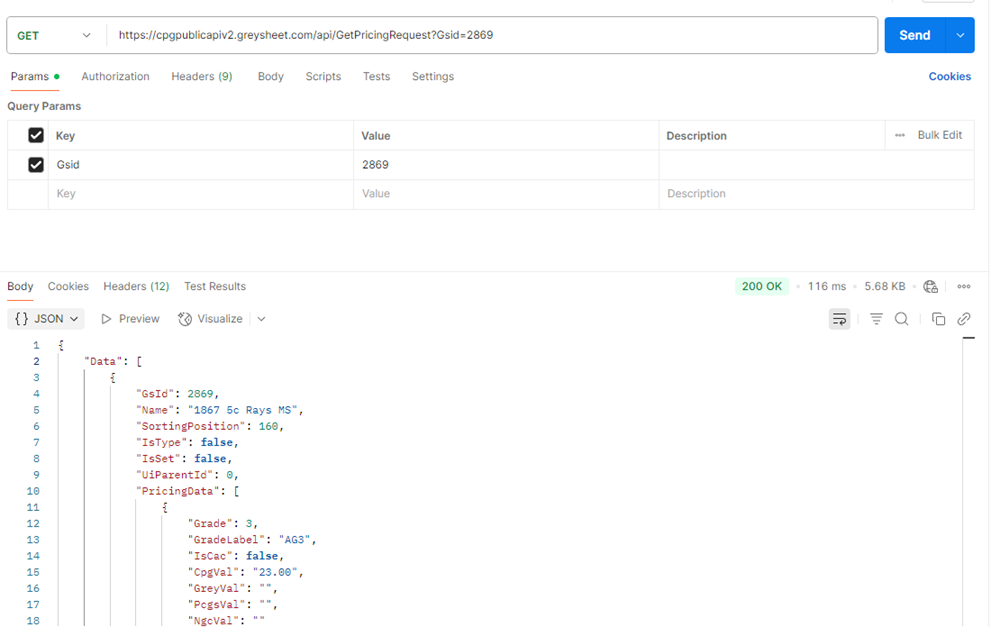Open Cookies from the top right

[949, 76]
